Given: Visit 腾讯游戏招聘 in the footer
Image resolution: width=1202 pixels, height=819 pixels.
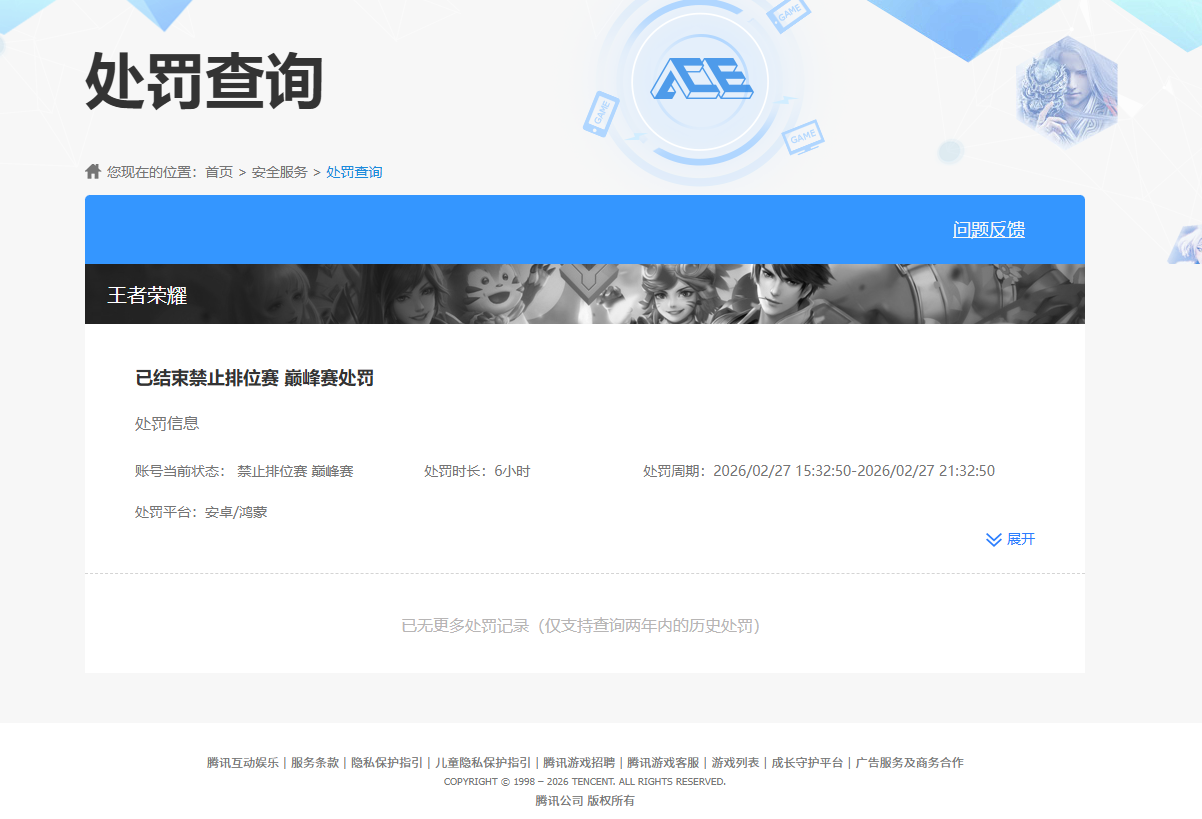Looking at the screenshot, I should pyautogui.click(x=579, y=763).
